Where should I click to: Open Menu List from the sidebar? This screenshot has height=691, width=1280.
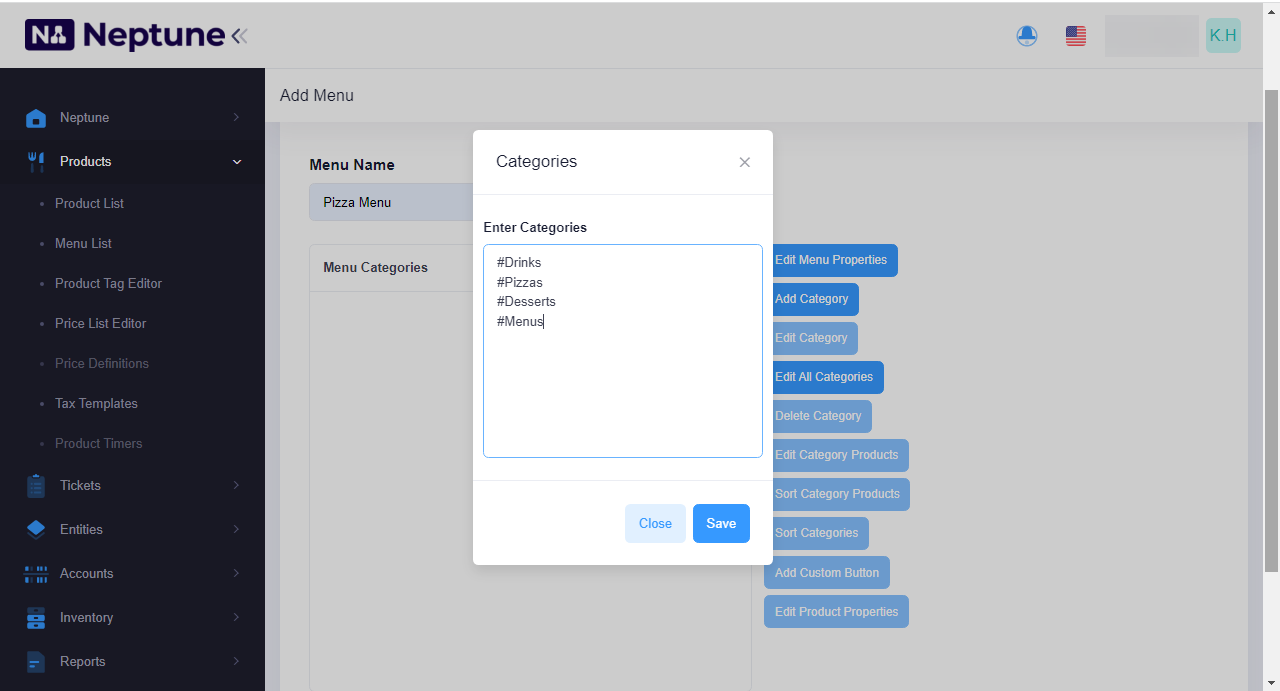tap(83, 243)
